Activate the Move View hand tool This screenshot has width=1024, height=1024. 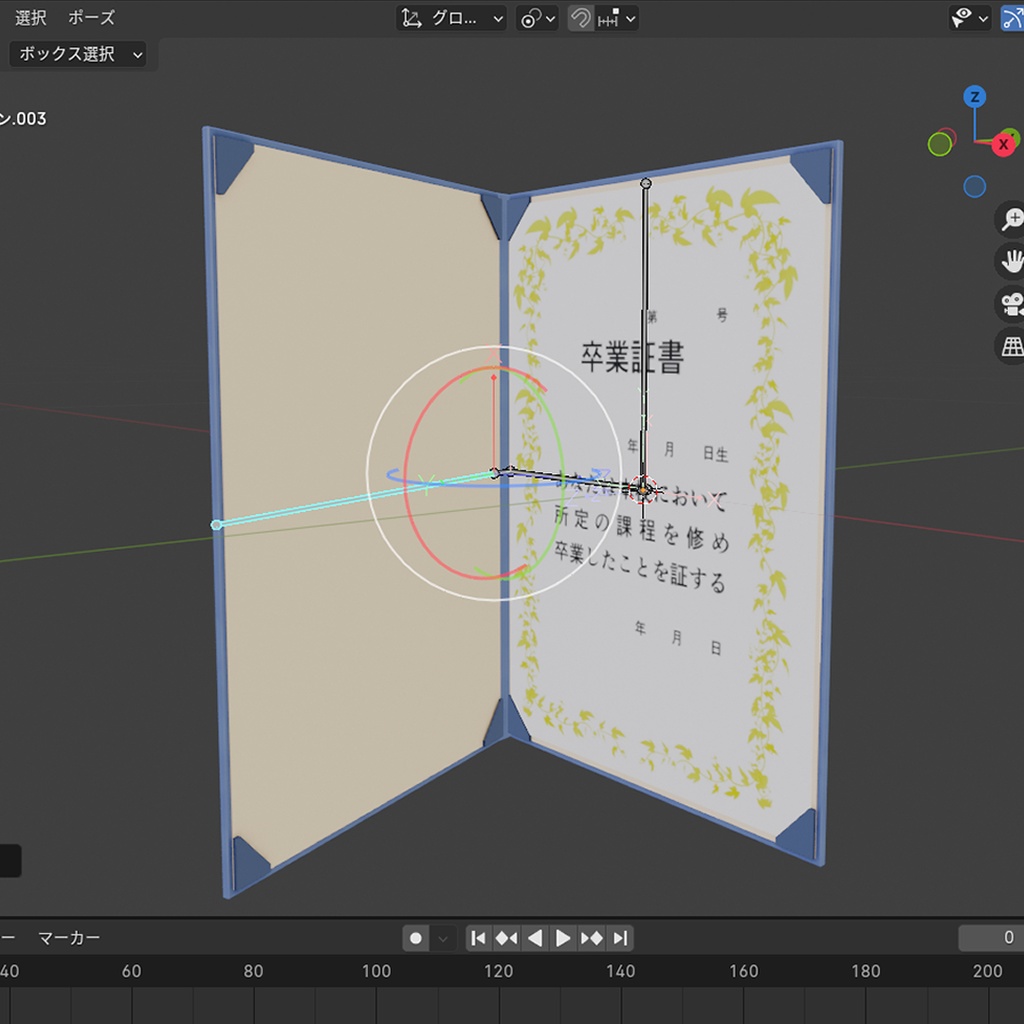[1013, 261]
